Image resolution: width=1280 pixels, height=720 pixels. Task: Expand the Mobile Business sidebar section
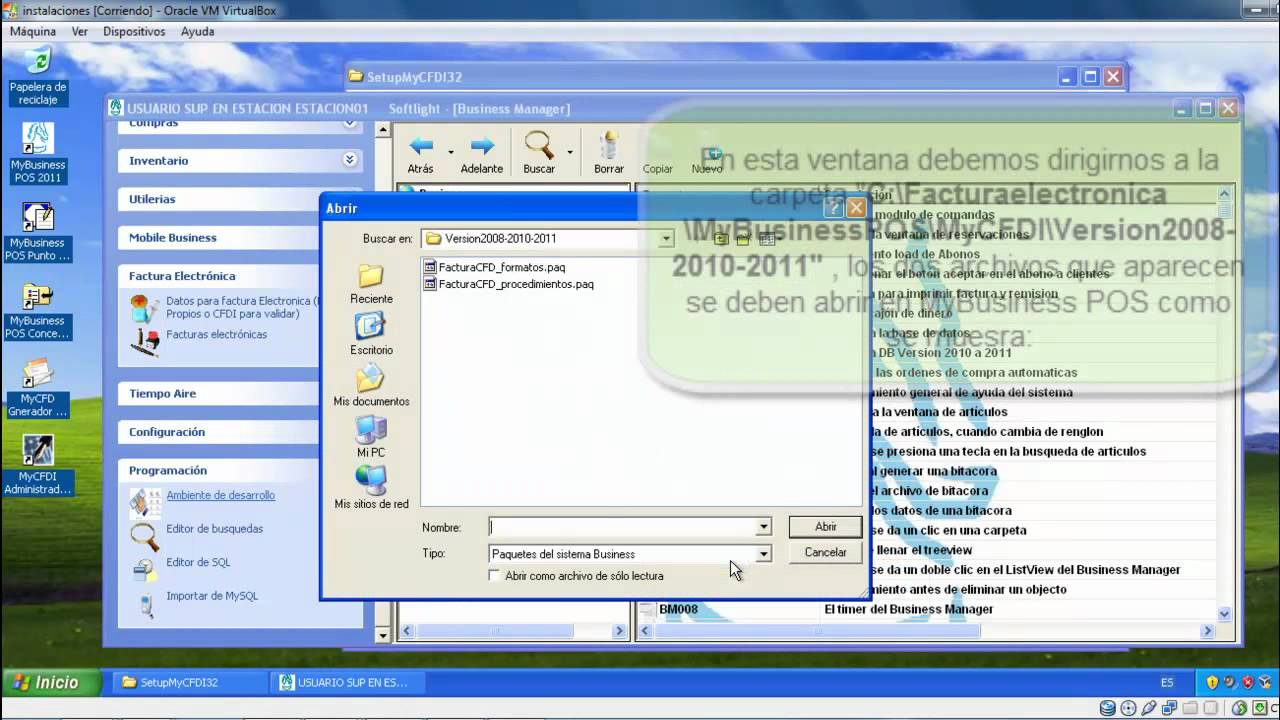pyautogui.click(x=220, y=237)
